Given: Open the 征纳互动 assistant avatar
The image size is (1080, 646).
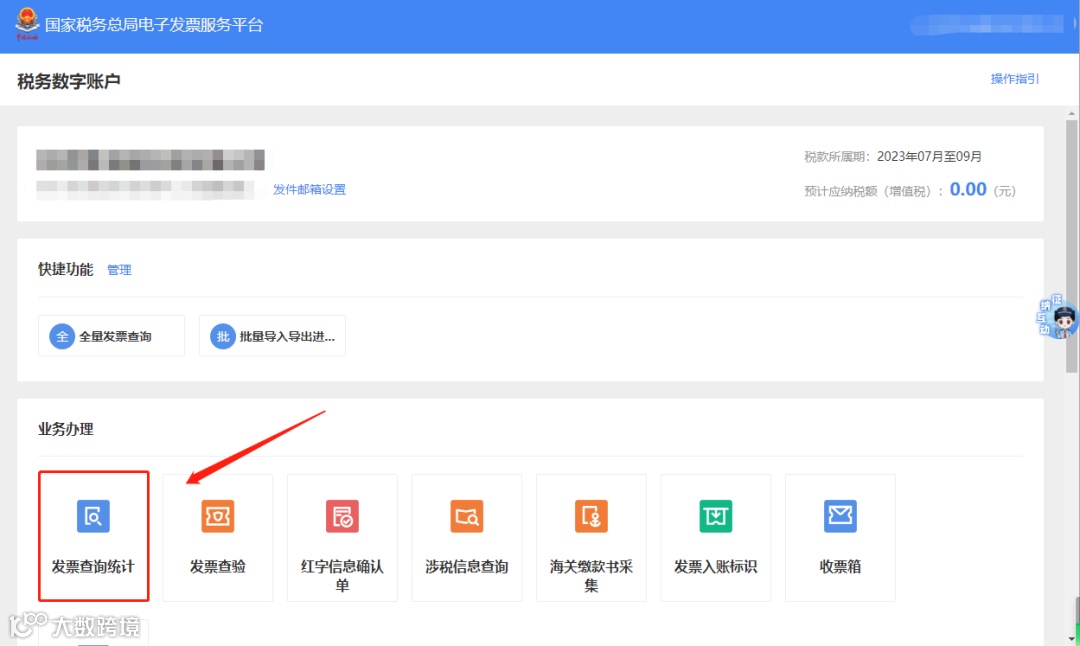Looking at the screenshot, I should tap(1058, 317).
